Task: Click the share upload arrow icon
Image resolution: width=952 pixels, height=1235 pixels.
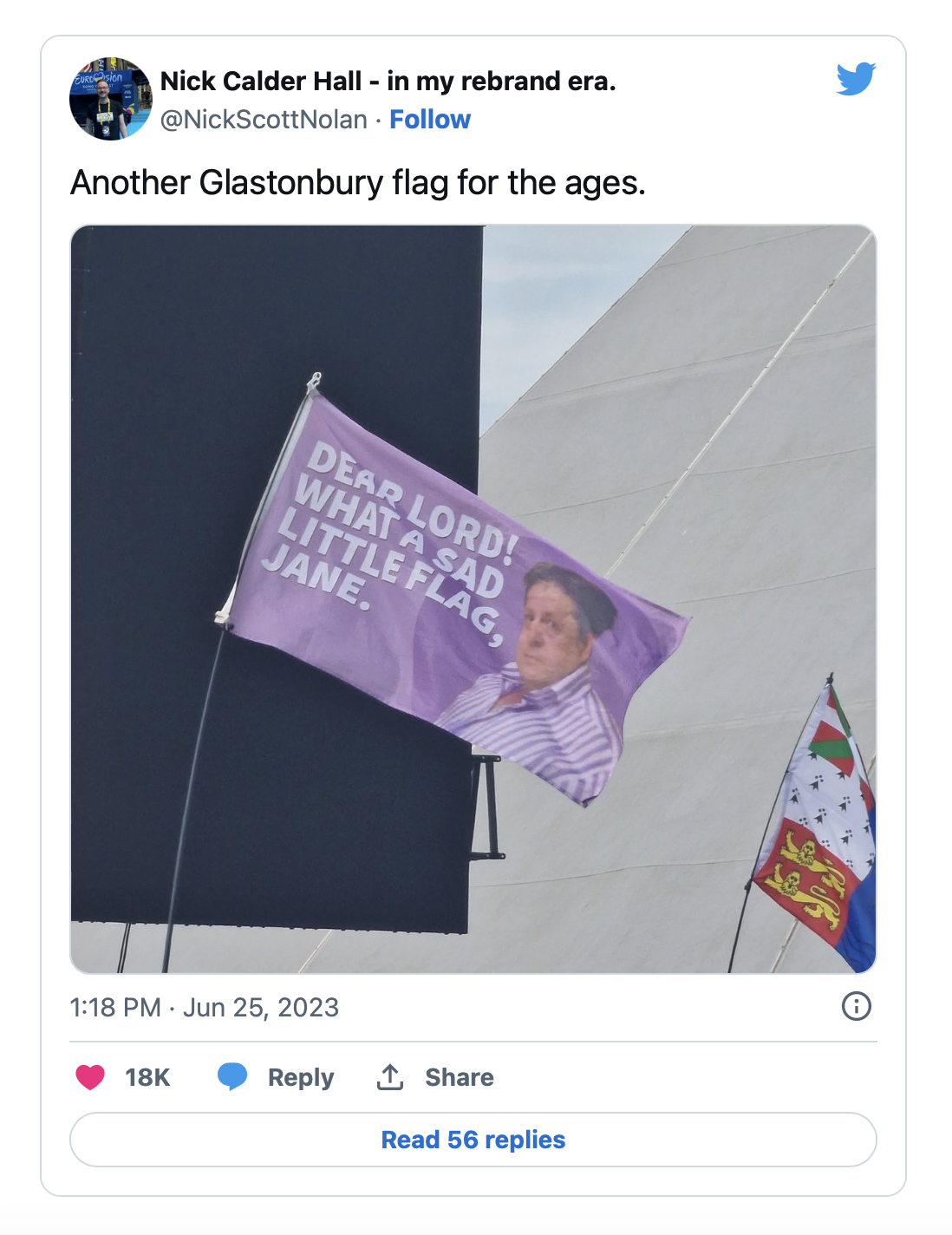Action: click(x=390, y=1076)
